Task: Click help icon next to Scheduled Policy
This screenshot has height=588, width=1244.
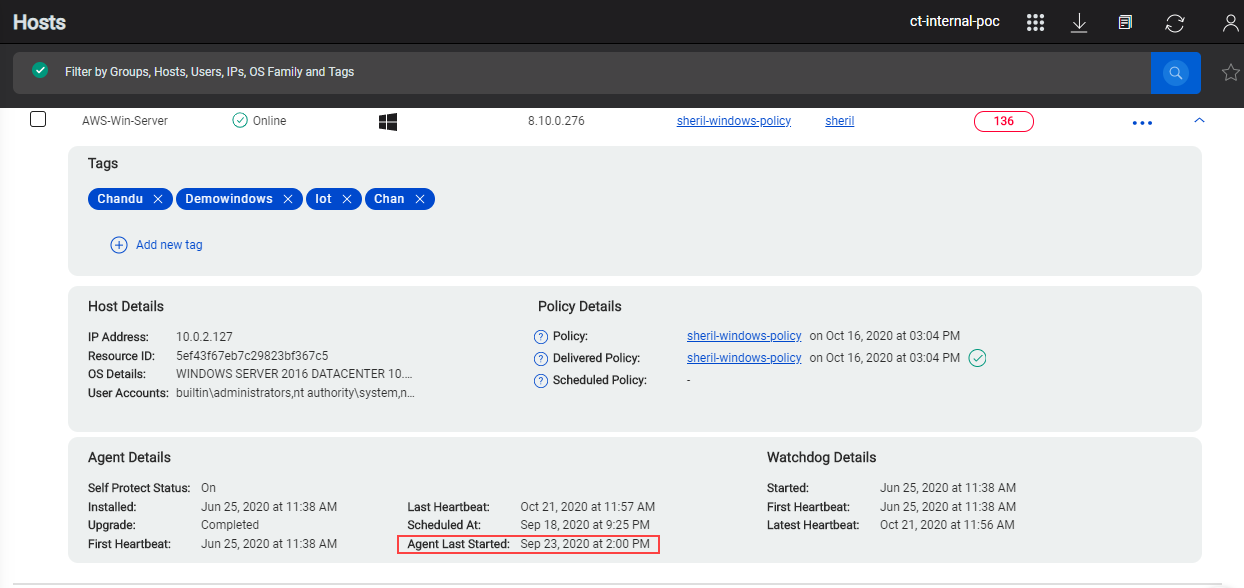Action: 541,380
